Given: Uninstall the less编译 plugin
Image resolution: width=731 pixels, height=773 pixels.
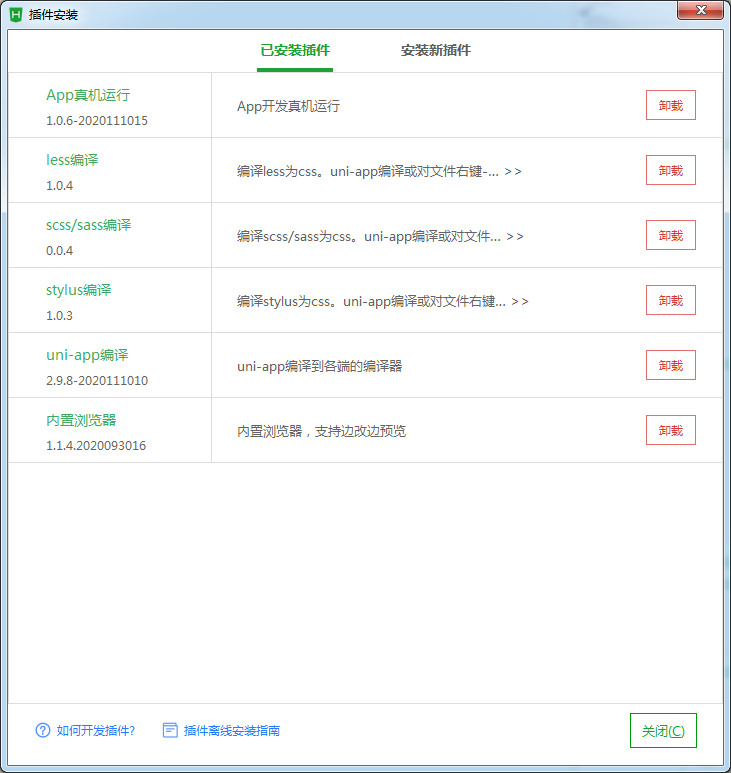Looking at the screenshot, I should click(670, 170).
